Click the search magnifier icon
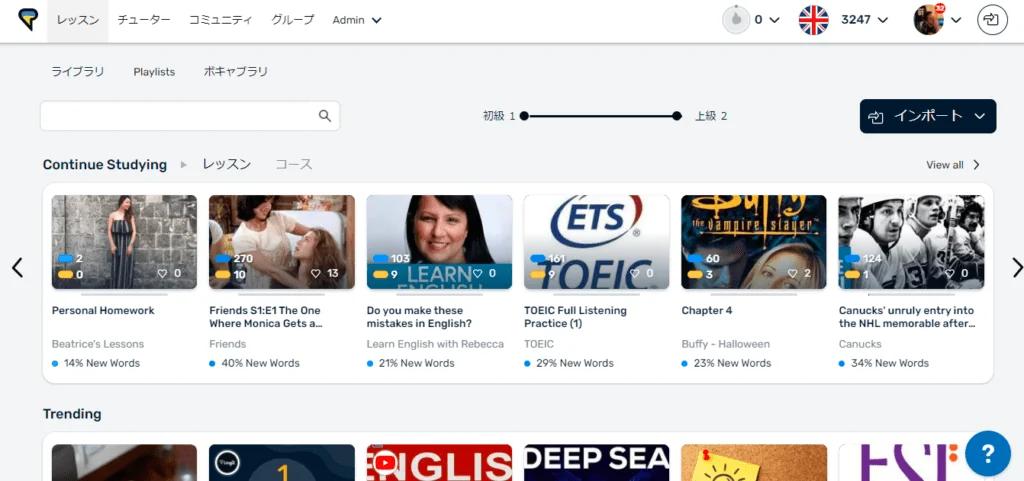Viewport: 1024px width, 481px height. coord(325,116)
